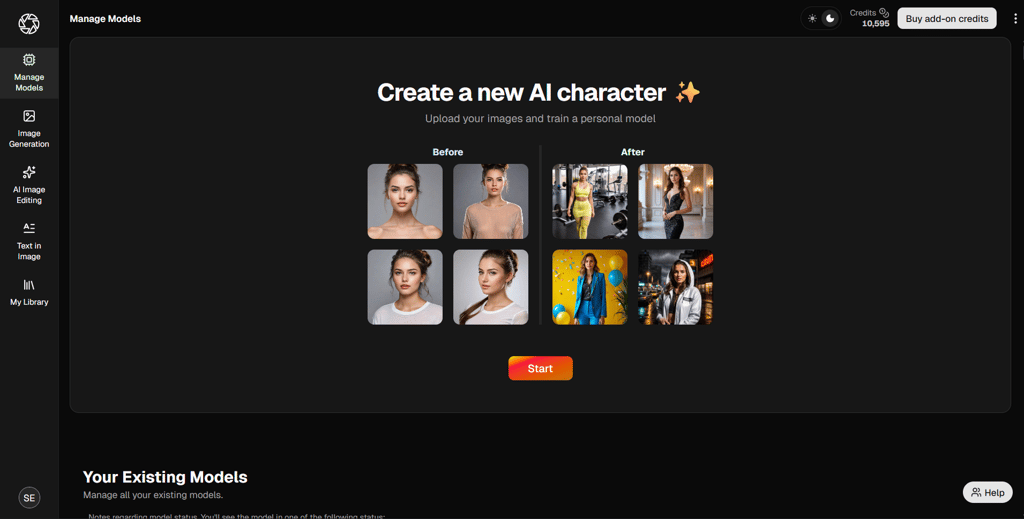Open the three-dot options menu
Viewport: 1024px width, 519px height.
tap(1016, 19)
